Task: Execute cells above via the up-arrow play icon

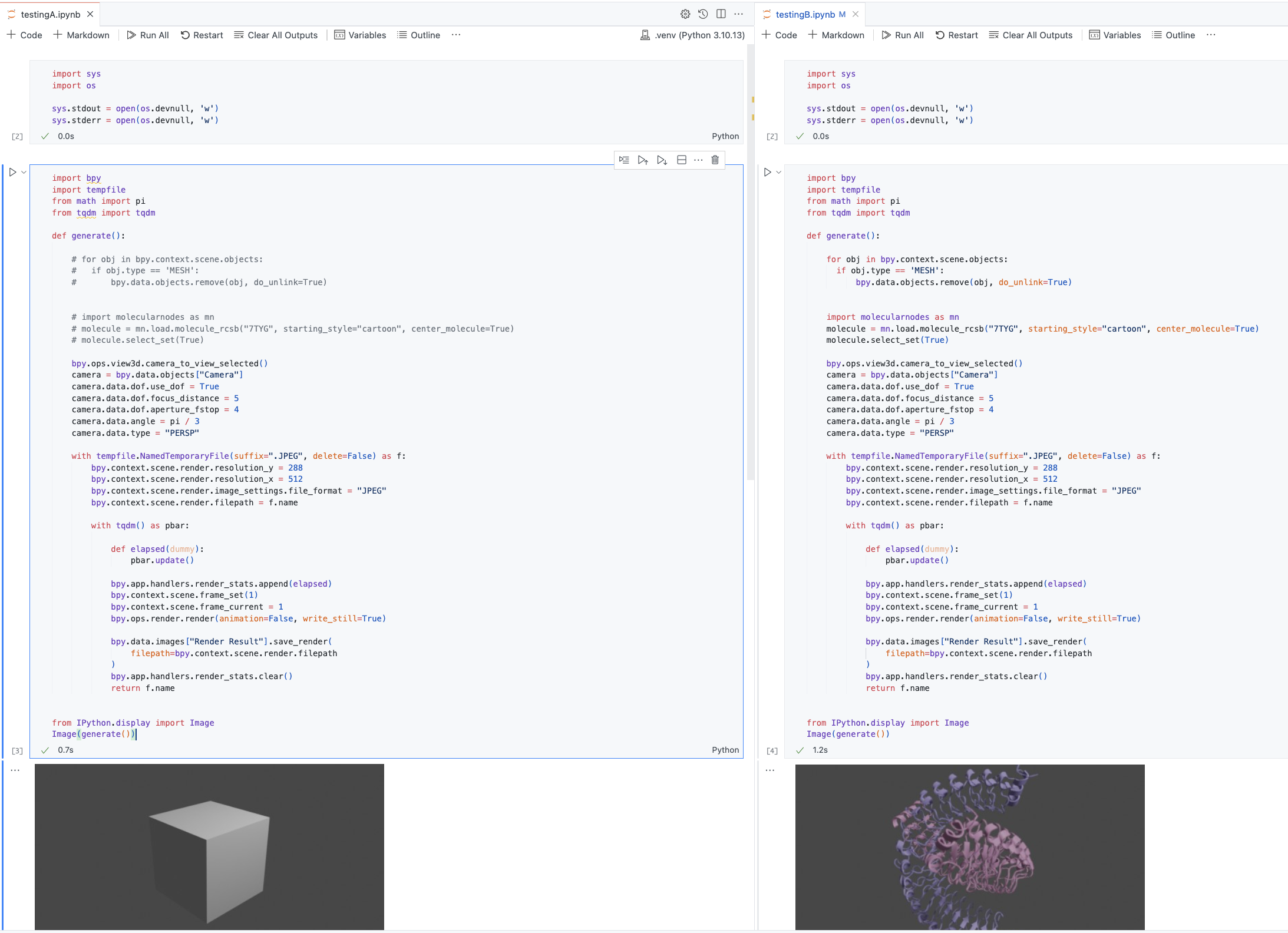Action: tap(642, 160)
